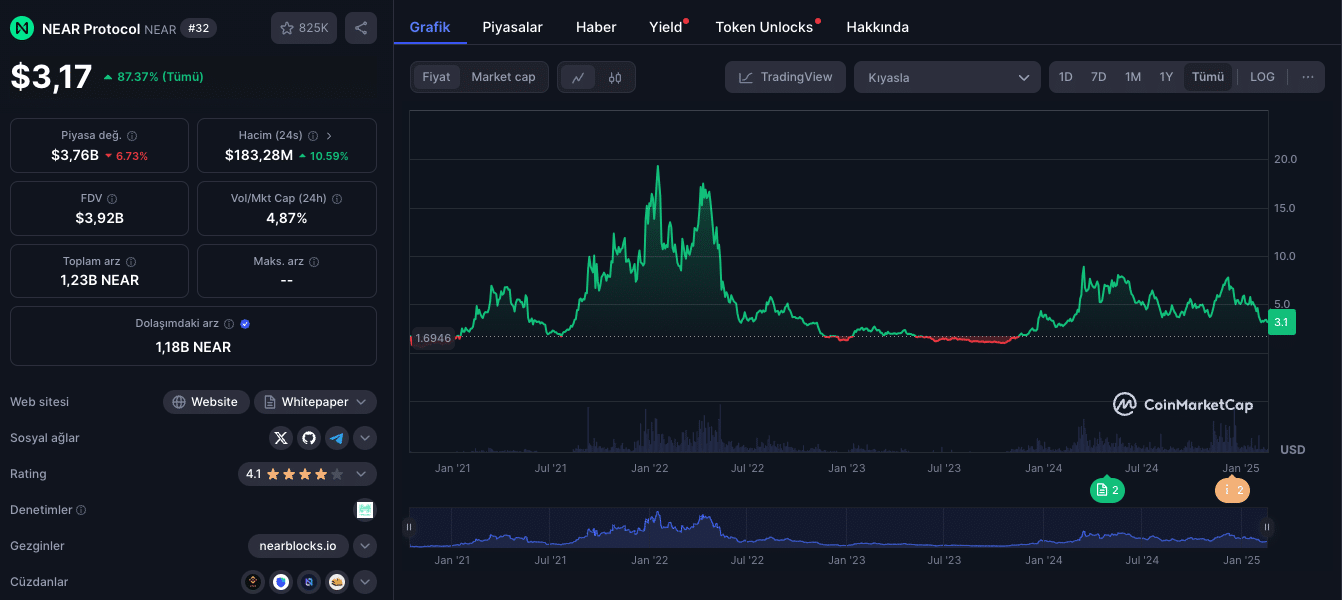Select Market cap chart mode
The width and height of the screenshot is (1342, 600).
point(503,77)
